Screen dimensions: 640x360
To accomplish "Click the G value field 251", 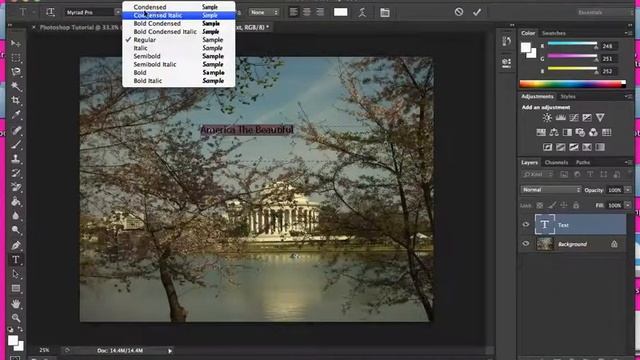I will (608, 59).
